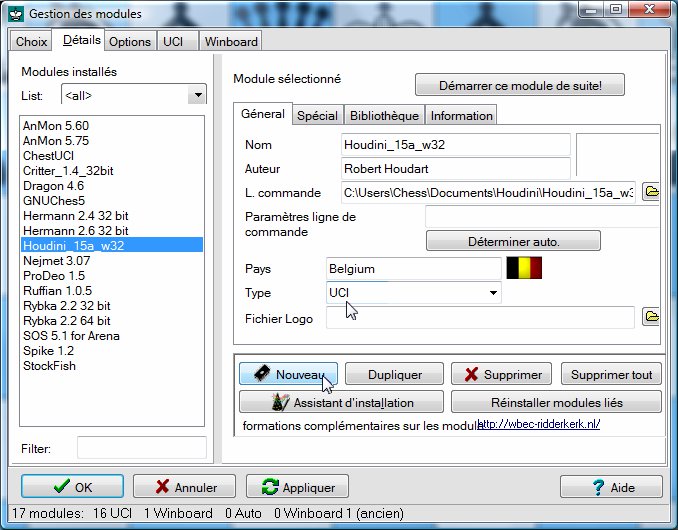The height and width of the screenshot is (530, 678).
Task: Open the Winboard tab
Action: point(231,42)
